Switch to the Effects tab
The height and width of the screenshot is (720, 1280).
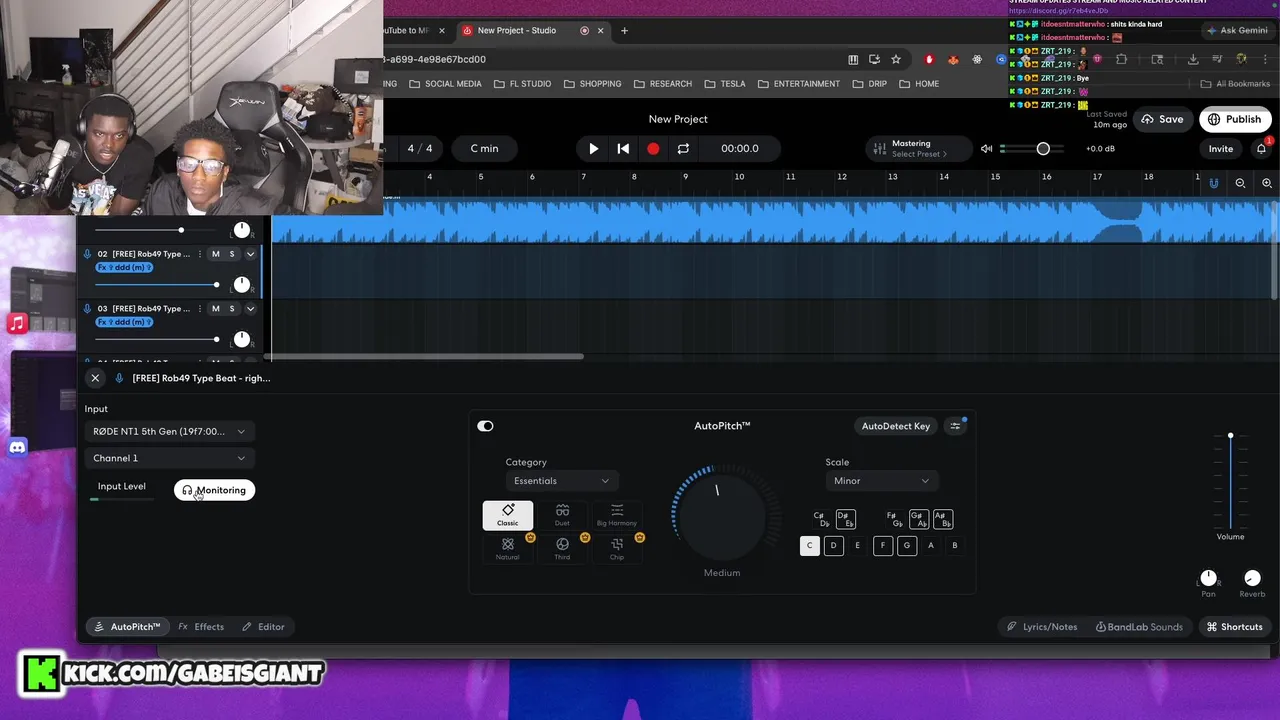(x=201, y=627)
